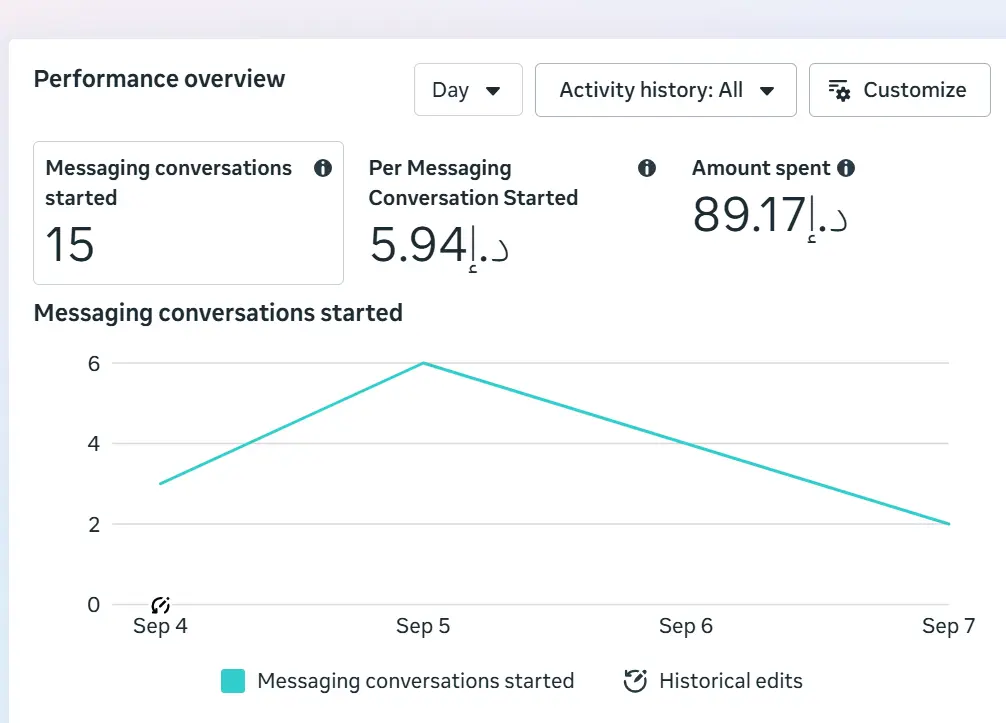
Task: Select the Messaging conversations started metric card
Action: (x=189, y=213)
